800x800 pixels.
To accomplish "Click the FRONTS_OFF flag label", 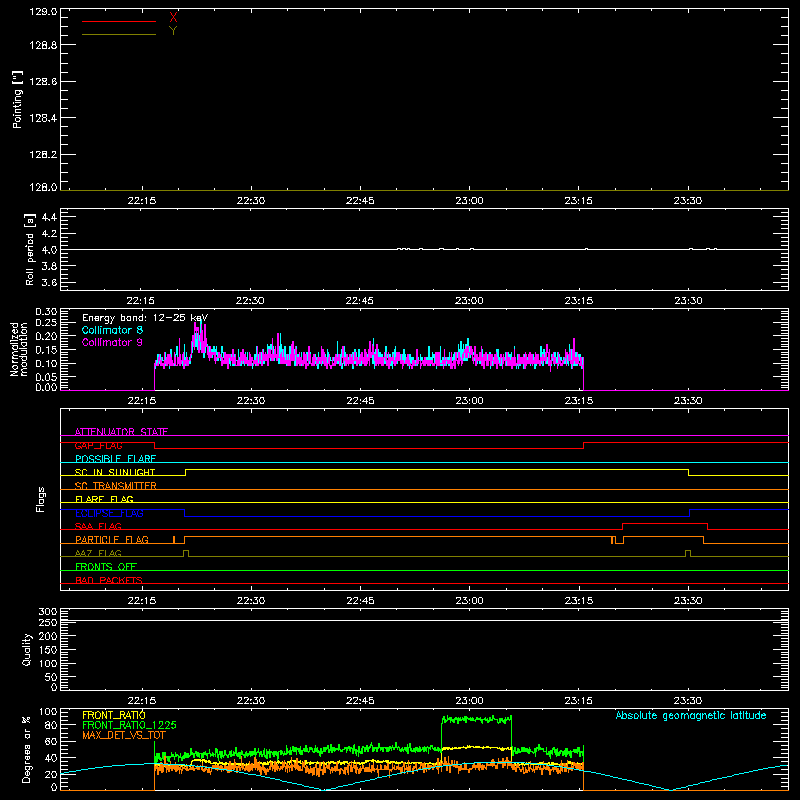I will [x=106, y=567].
